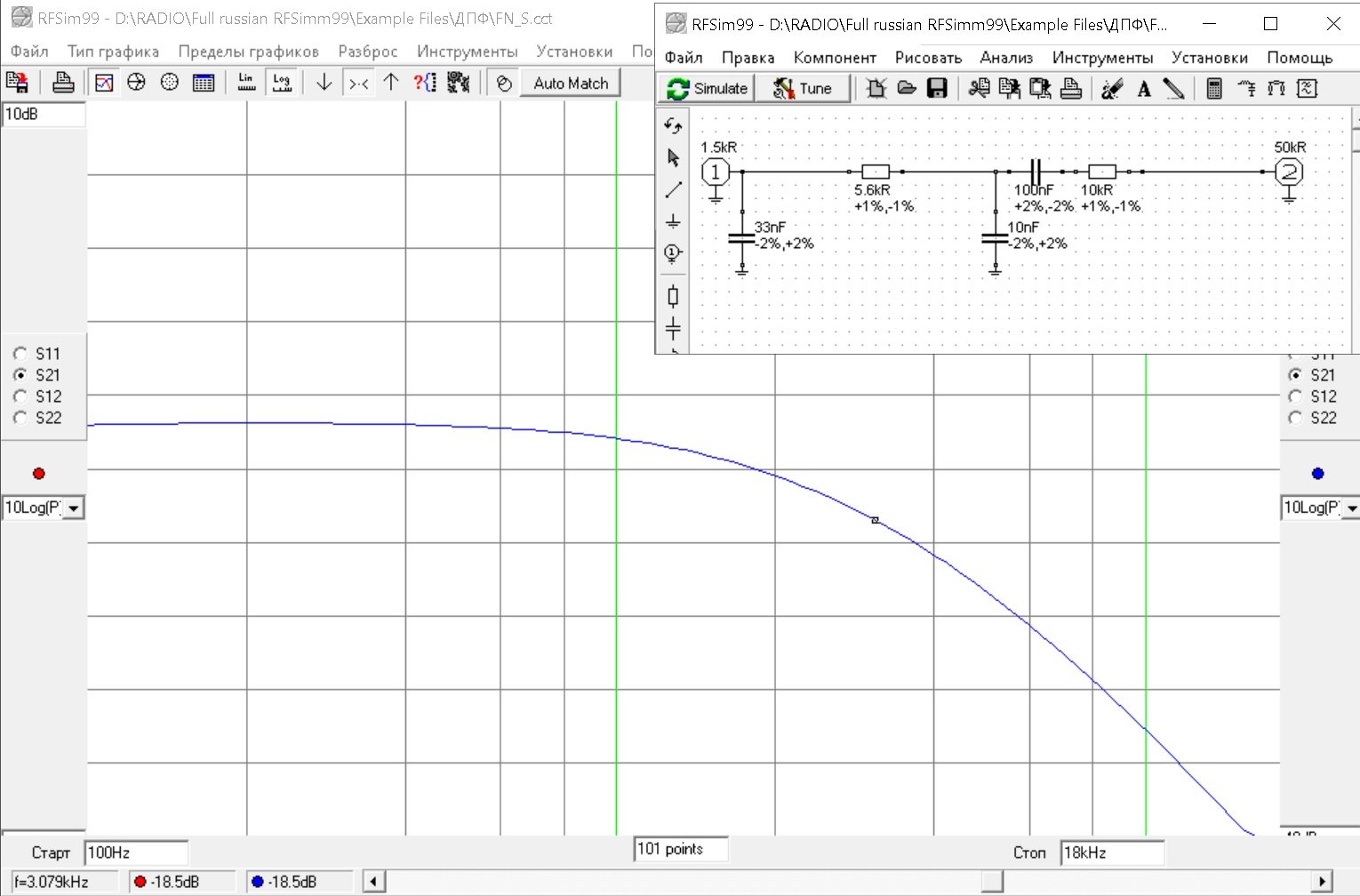Image resolution: width=1360 pixels, height=896 pixels.
Task: Click the 101 points field
Action: tap(681, 849)
